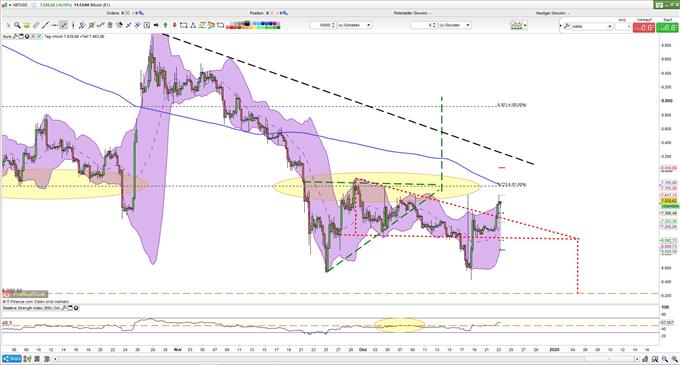Select the trend line drawing tool

pos(45,25)
